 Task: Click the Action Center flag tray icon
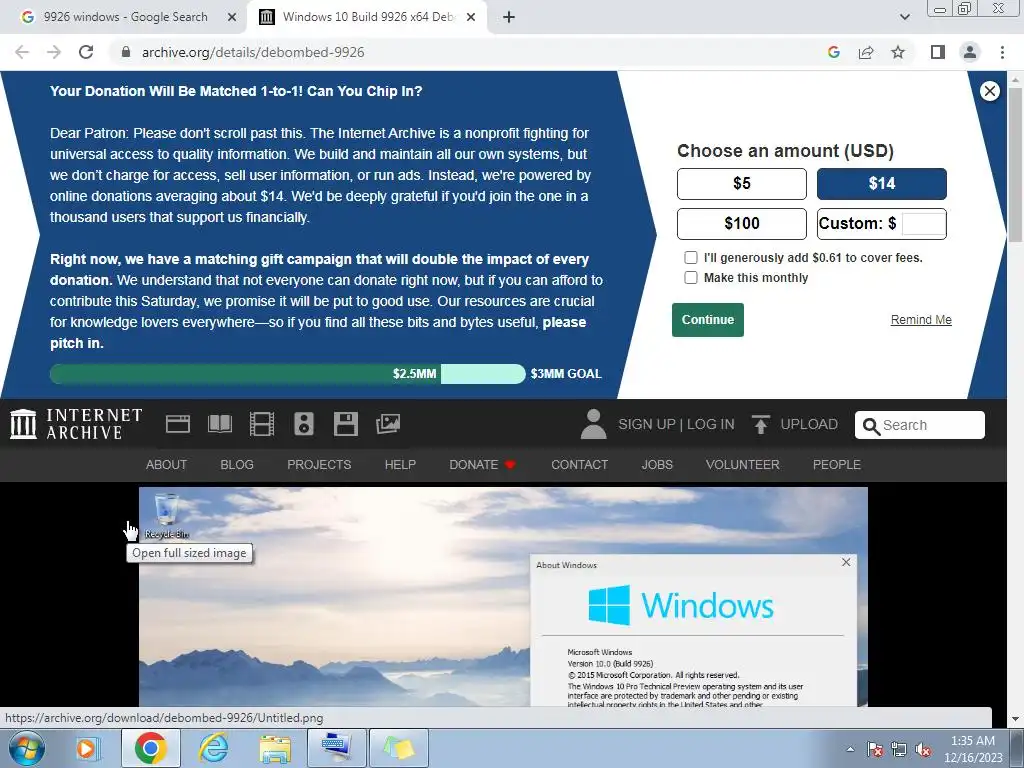pos(875,749)
